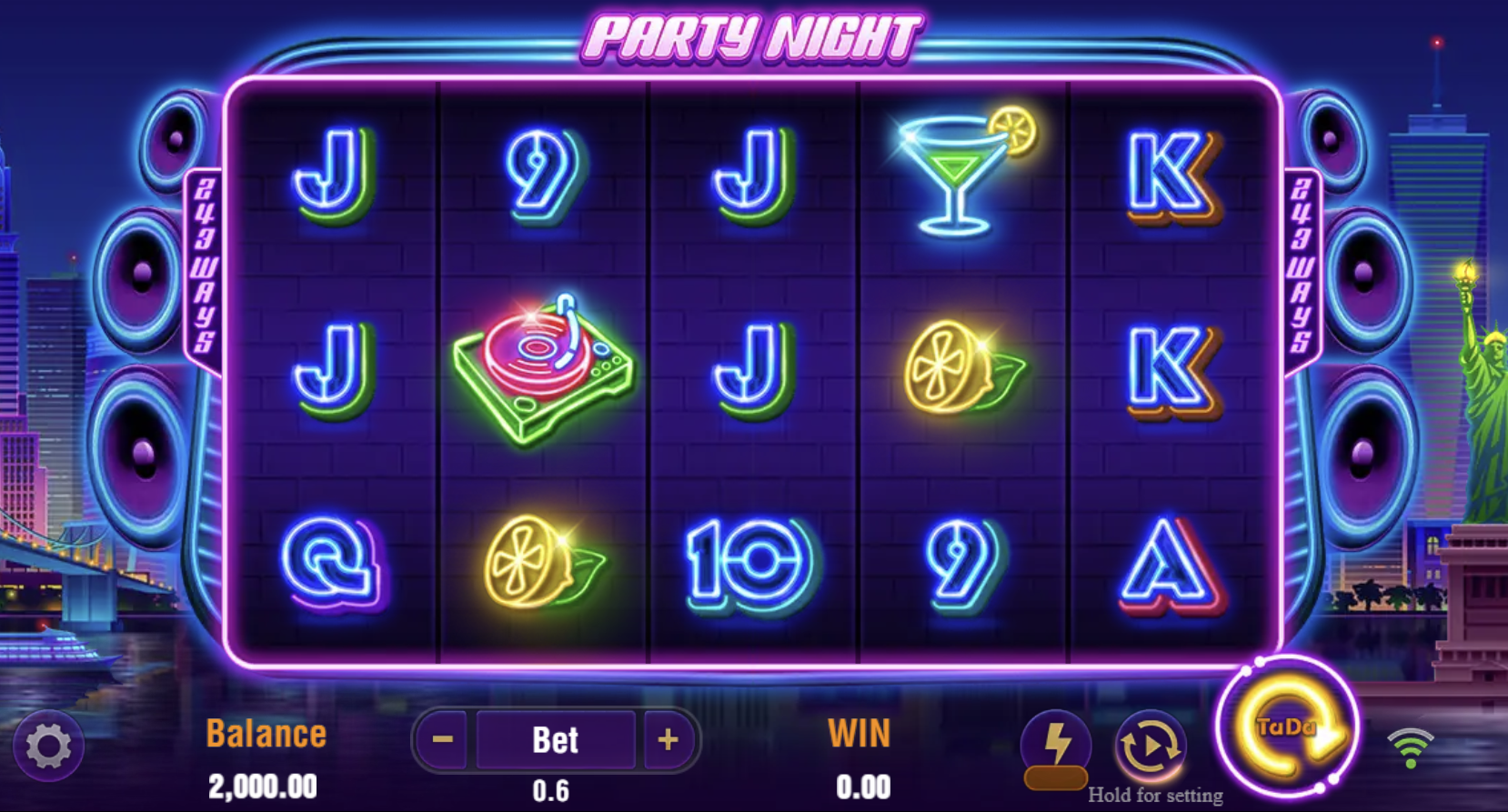Click the Balance amount 2,000.00
This screenshot has height=812, width=1508.
tap(263, 787)
